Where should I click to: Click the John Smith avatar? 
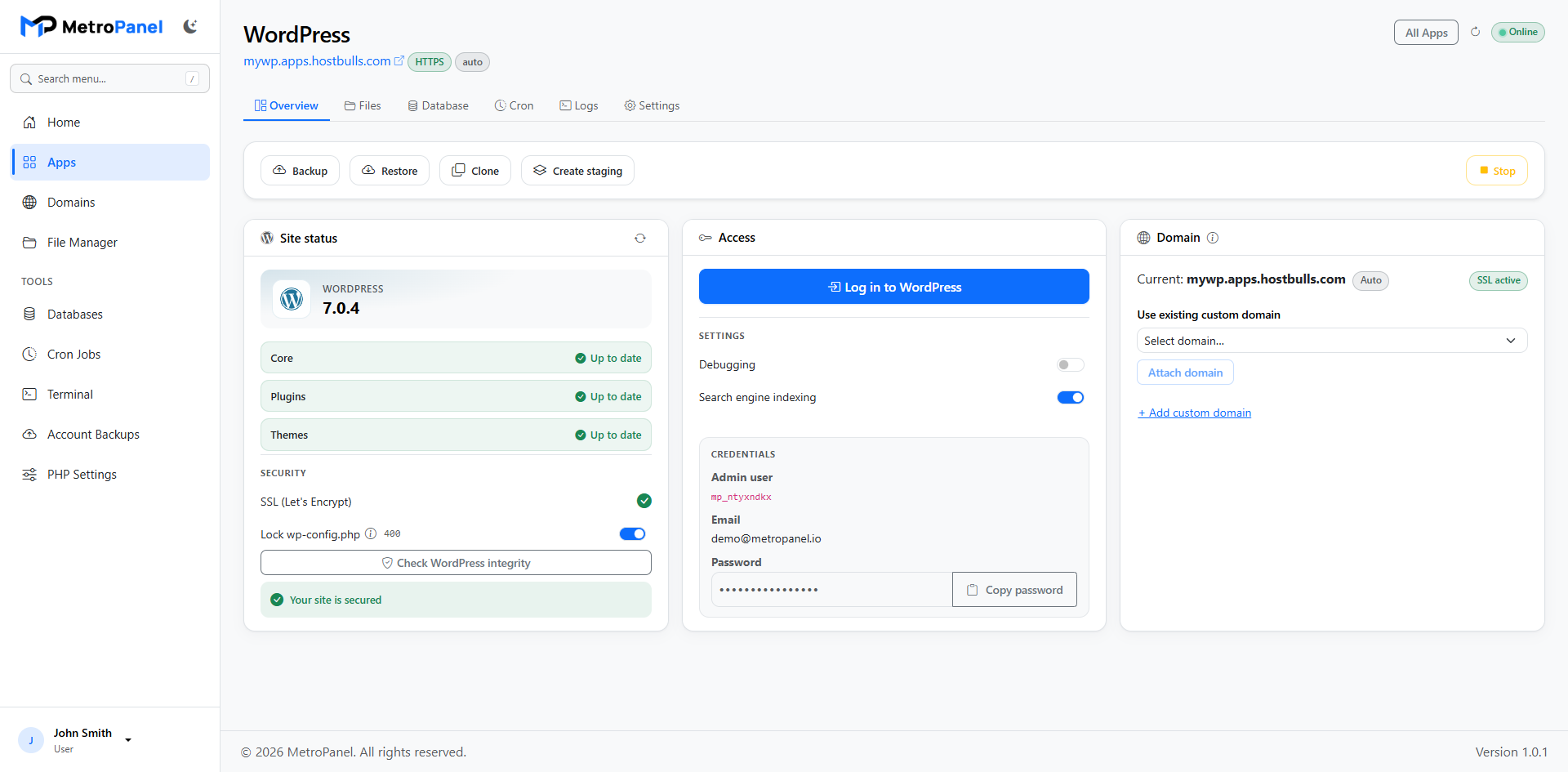tap(31, 740)
